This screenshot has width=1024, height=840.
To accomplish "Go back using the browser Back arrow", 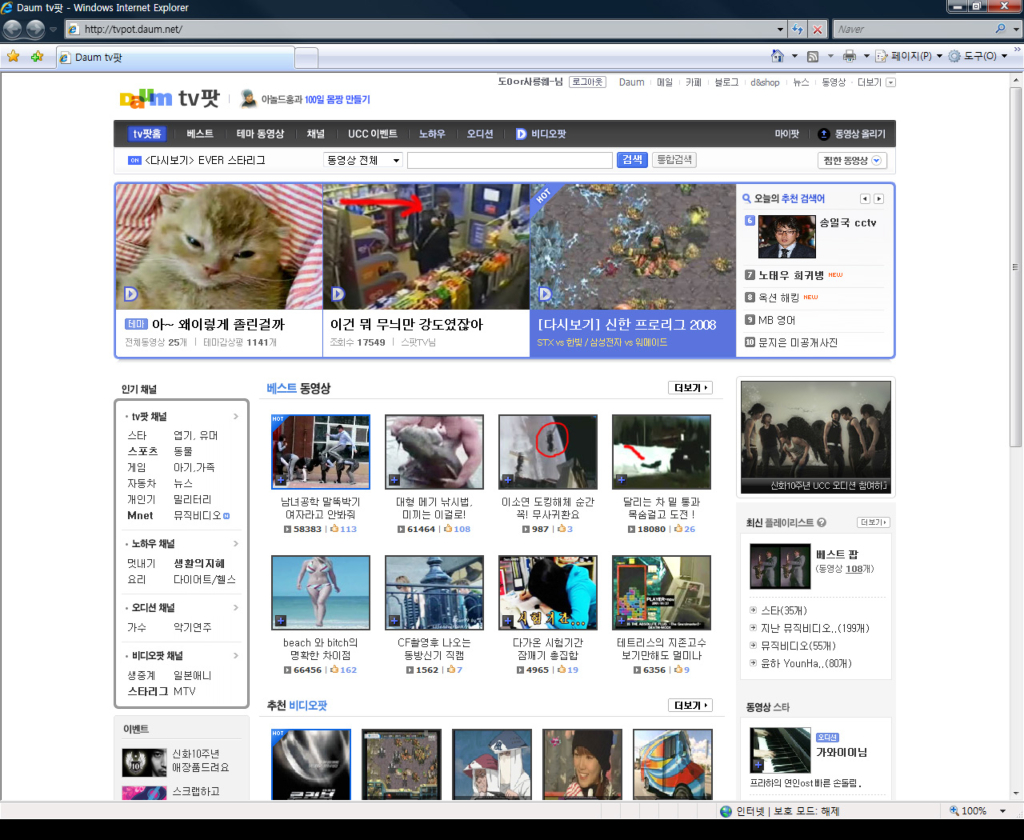I will (x=12, y=29).
